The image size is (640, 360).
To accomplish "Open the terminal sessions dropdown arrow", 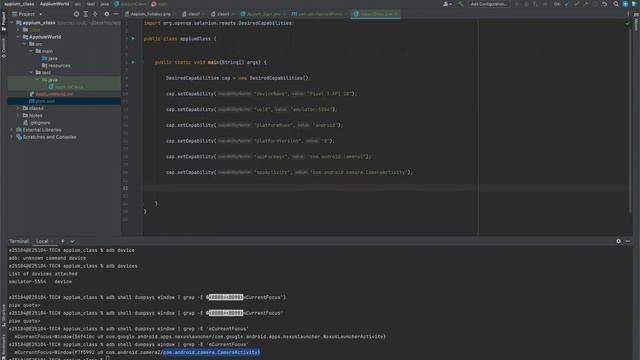I will point(72,241).
